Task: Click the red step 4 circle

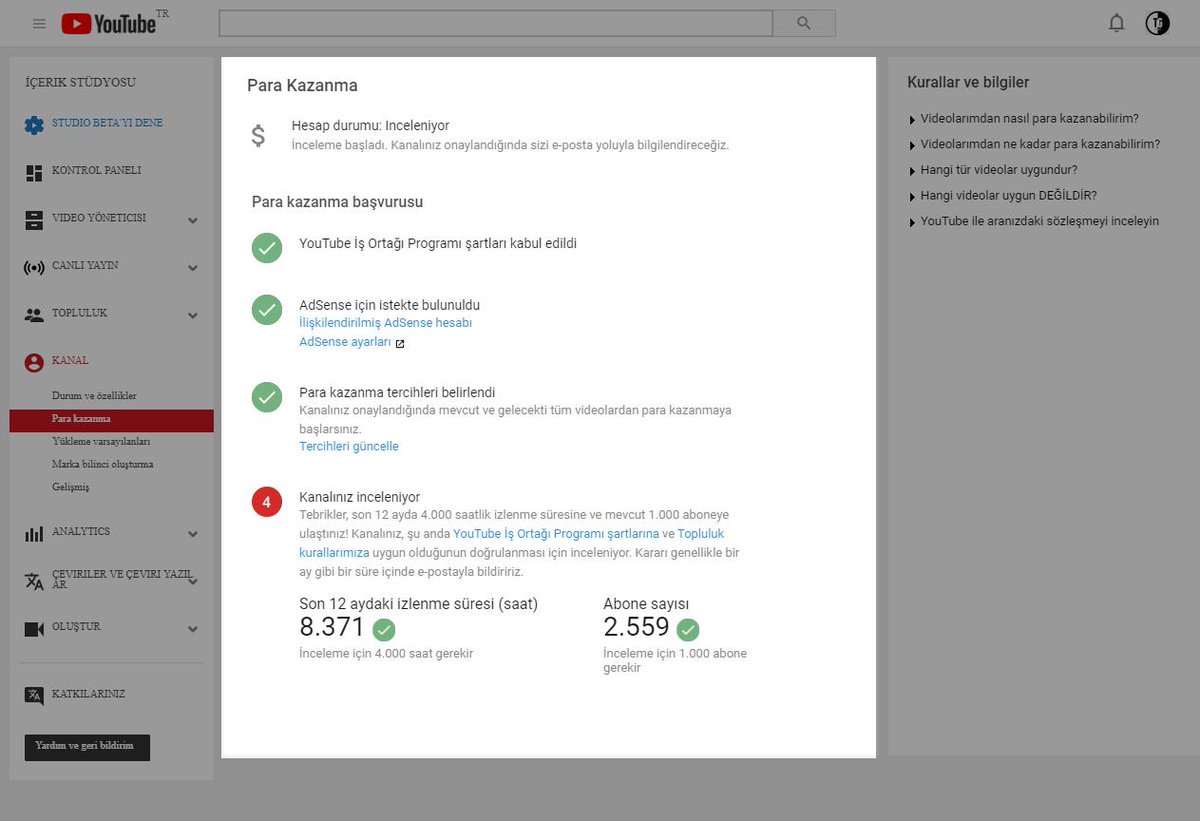Action: point(267,502)
